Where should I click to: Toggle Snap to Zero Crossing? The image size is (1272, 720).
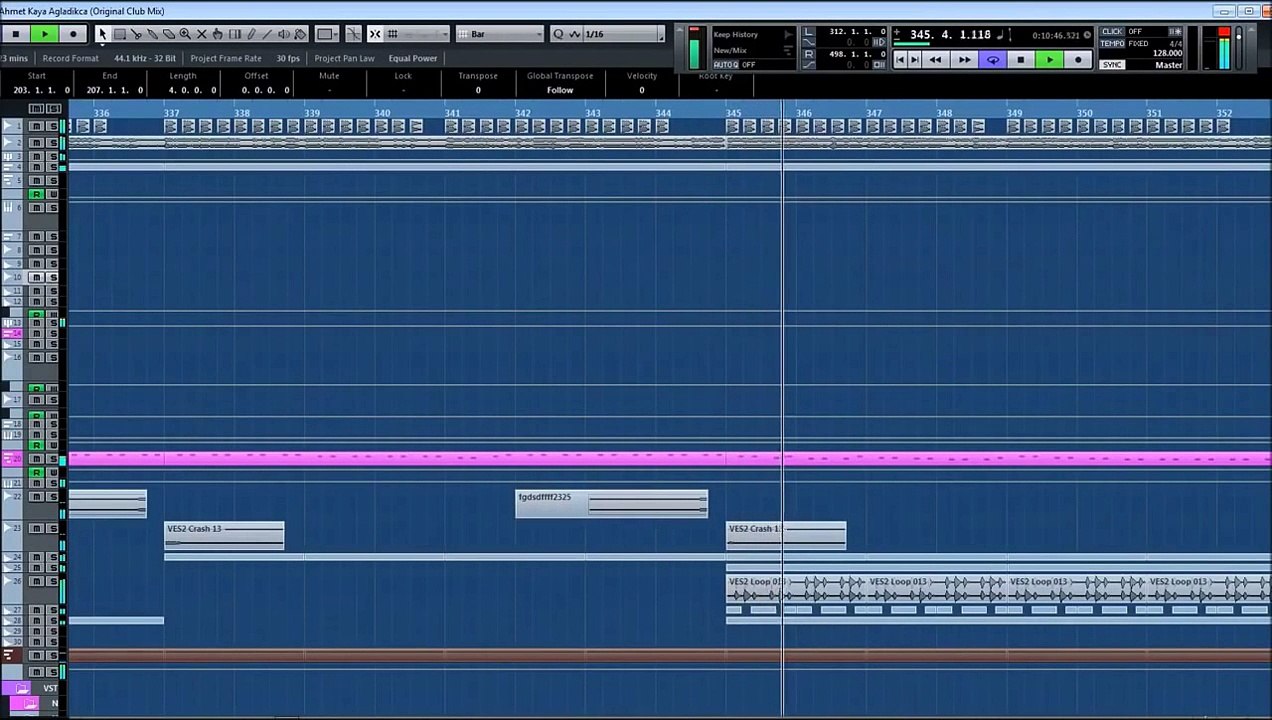(x=353, y=34)
